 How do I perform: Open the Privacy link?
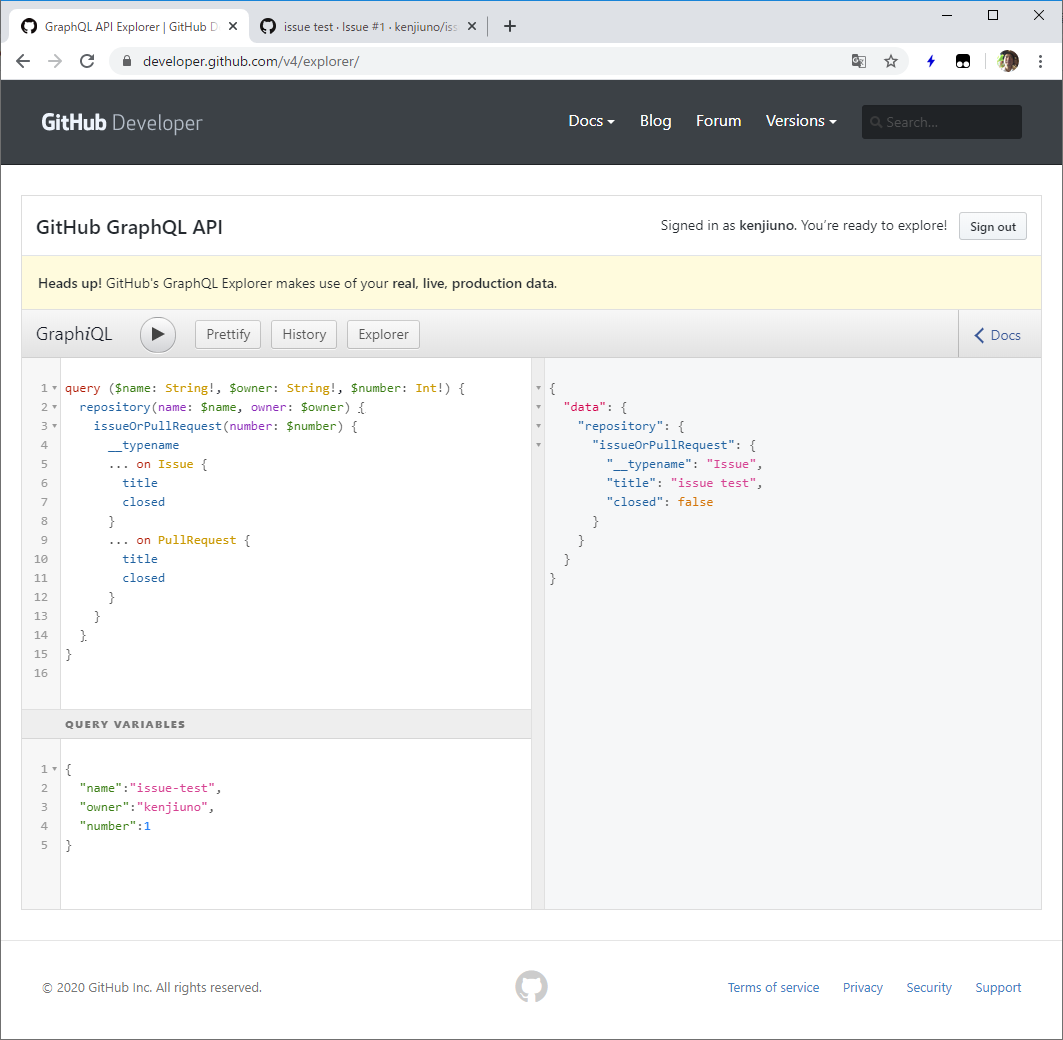point(862,988)
